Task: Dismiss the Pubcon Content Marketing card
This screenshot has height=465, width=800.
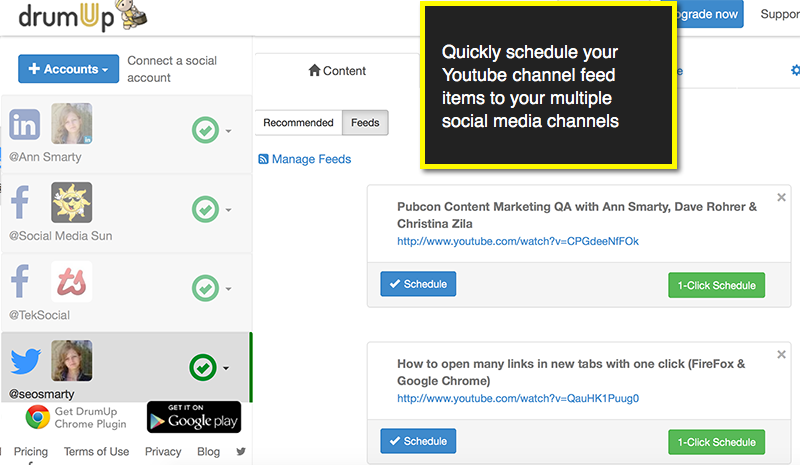Action: (x=781, y=198)
